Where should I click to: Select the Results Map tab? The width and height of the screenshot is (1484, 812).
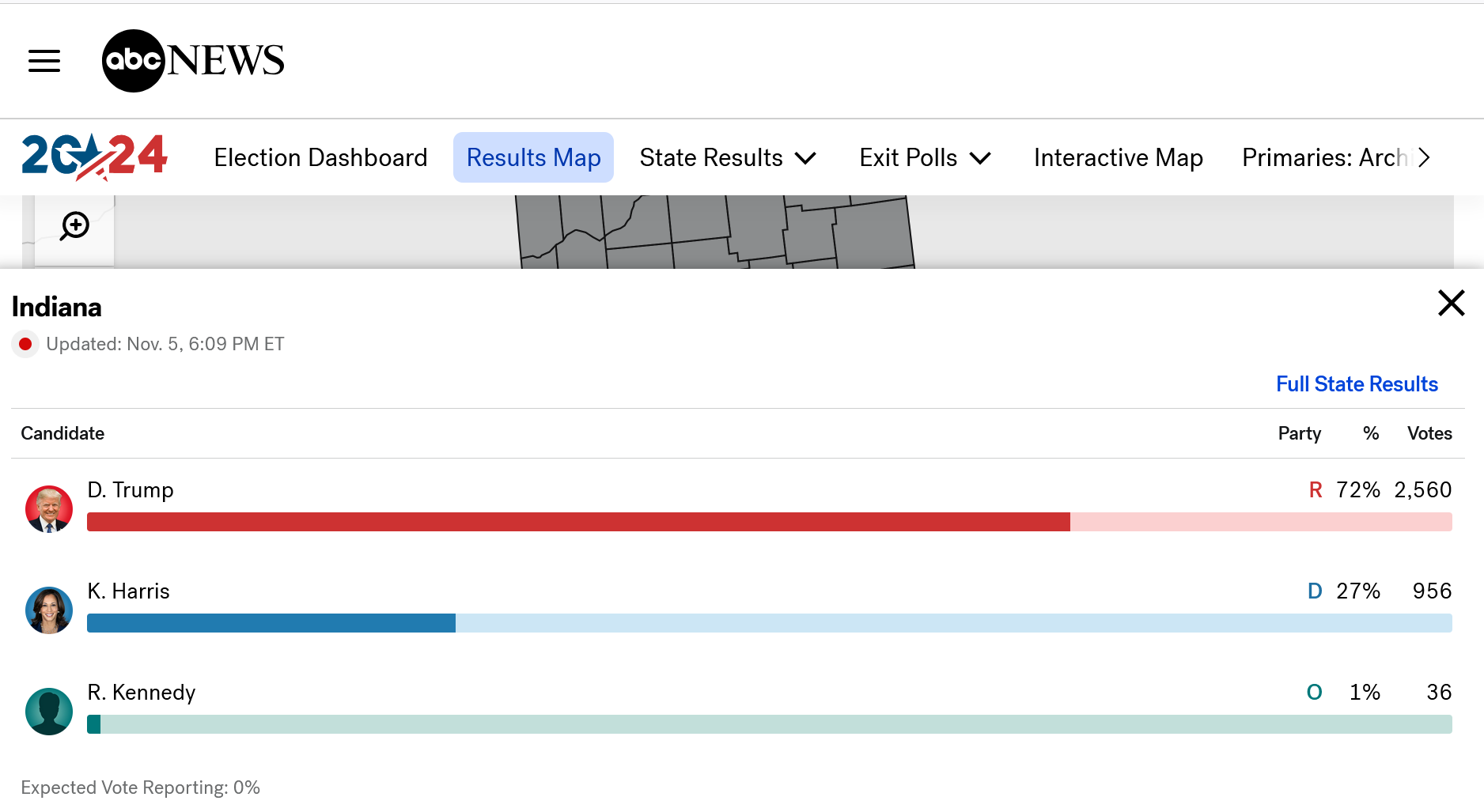[x=533, y=158]
